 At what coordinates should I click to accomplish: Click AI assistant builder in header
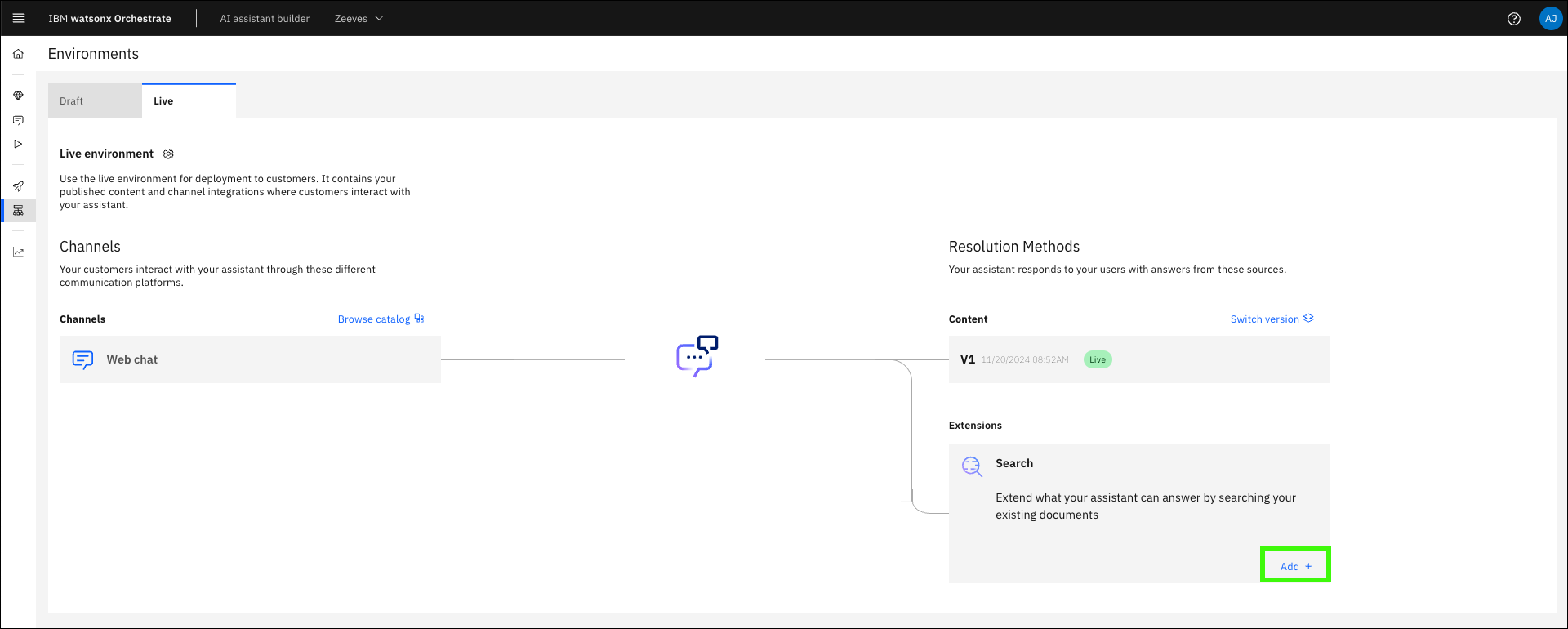265,19
